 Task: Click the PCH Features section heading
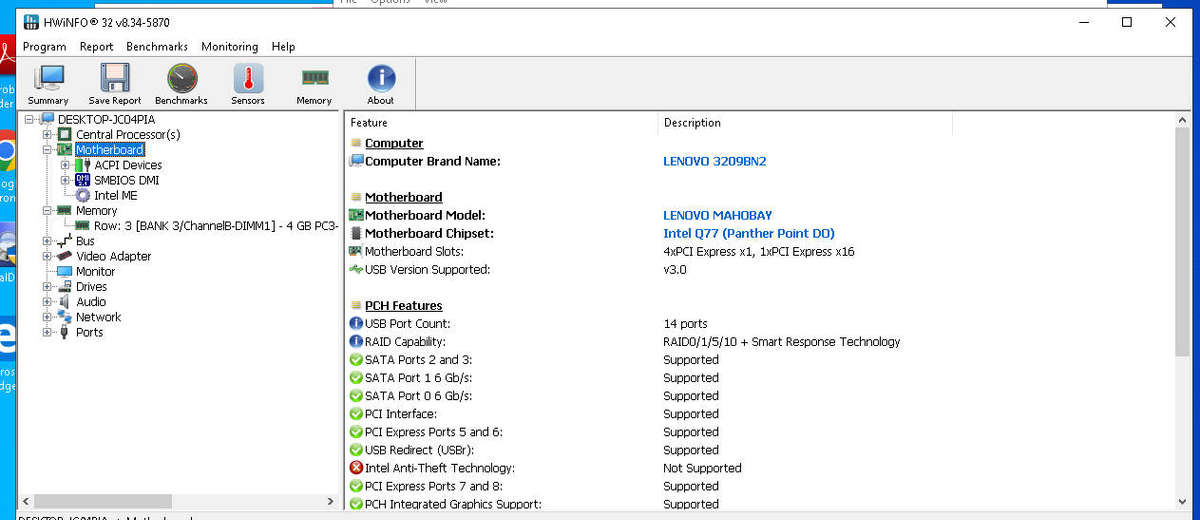pyautogui.click(x=403, y=305)
